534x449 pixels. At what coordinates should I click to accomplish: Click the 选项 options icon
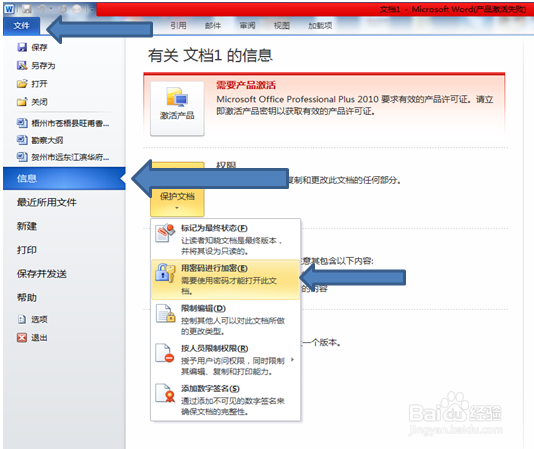click(x=22, y=319)
